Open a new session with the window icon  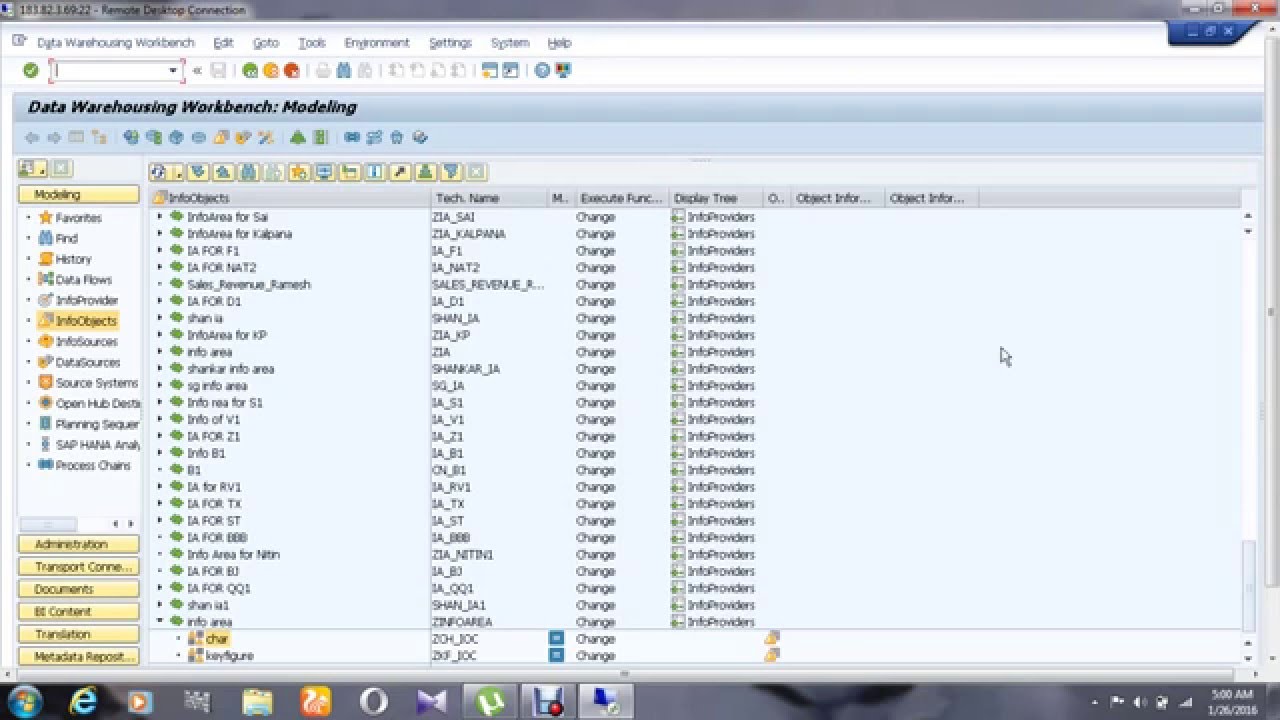coord(490,70)
